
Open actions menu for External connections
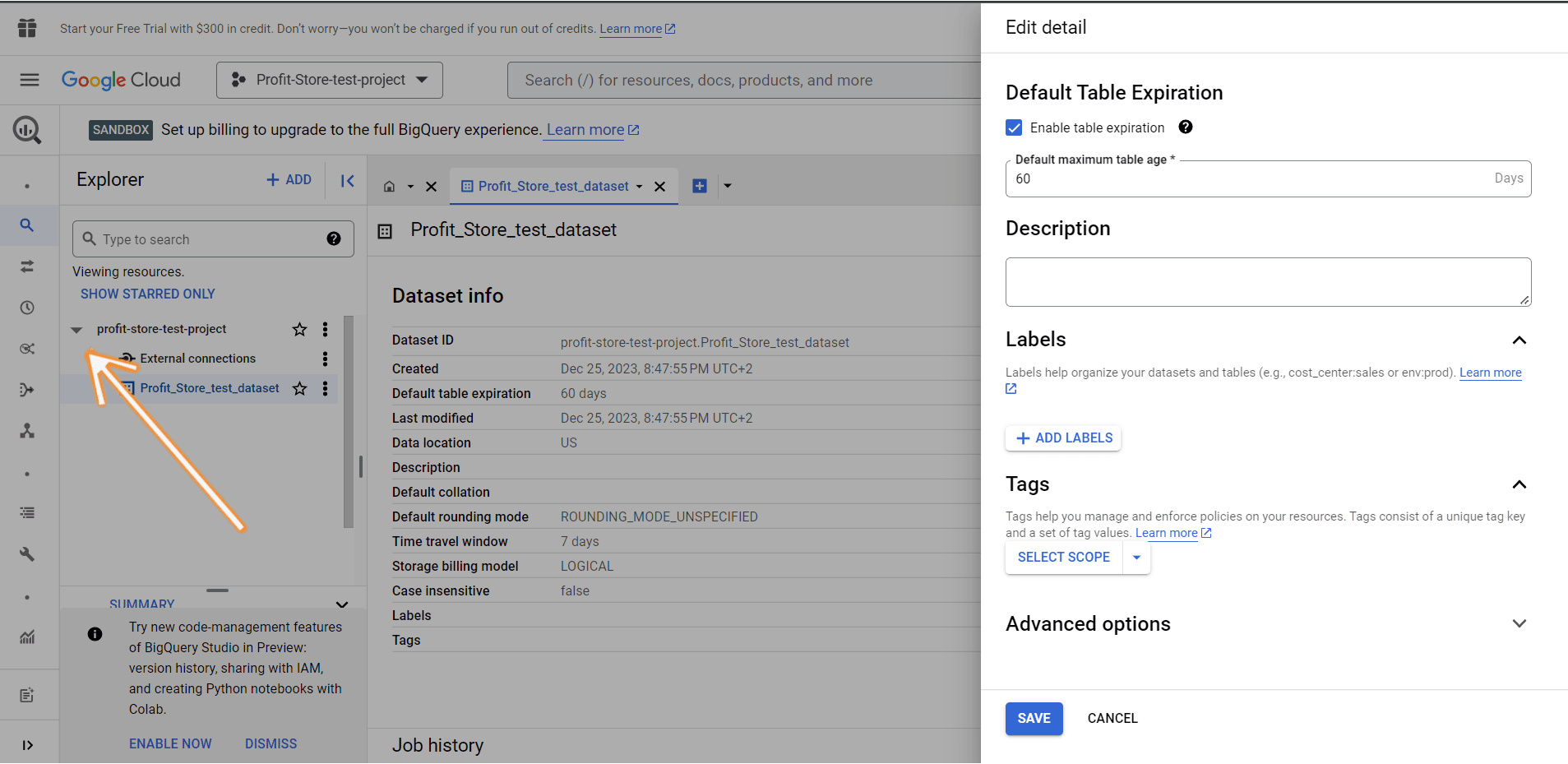[326, 359]
